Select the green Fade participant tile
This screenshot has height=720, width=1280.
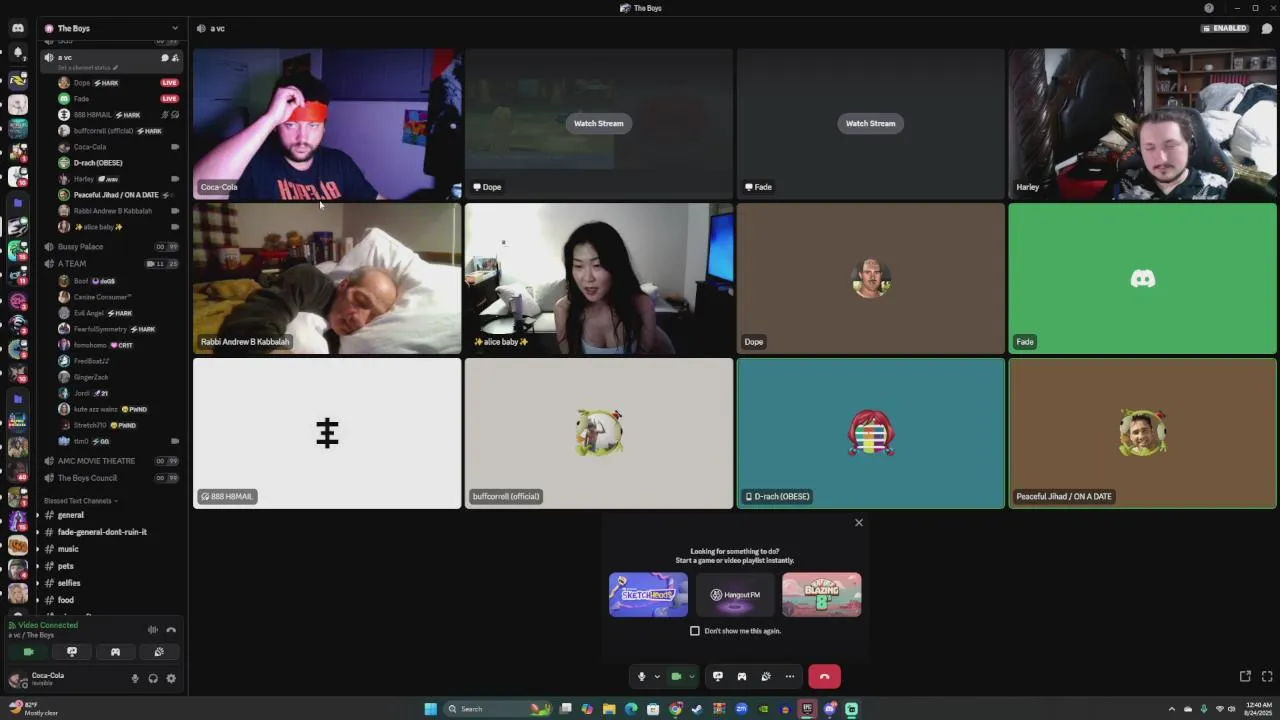point(1142,279)
